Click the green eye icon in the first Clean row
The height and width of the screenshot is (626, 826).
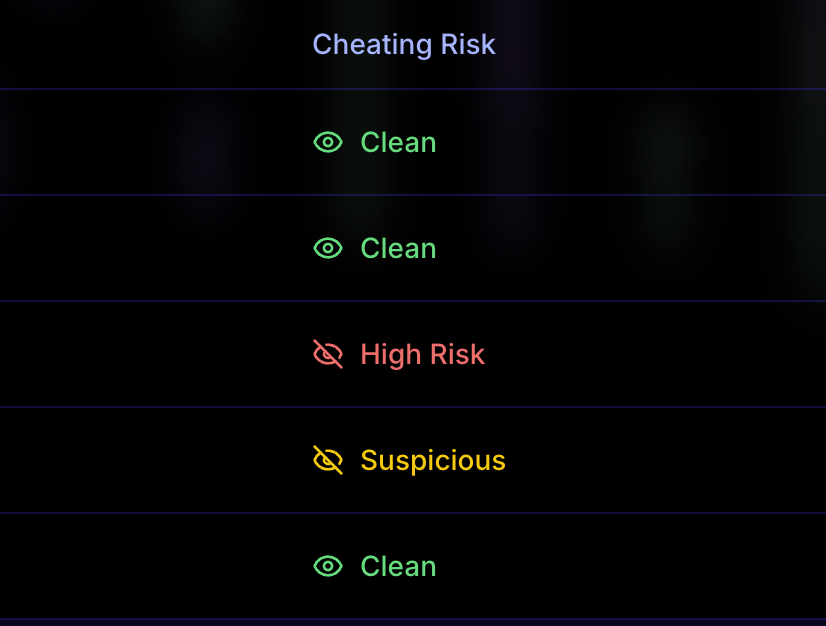point(328,142)
